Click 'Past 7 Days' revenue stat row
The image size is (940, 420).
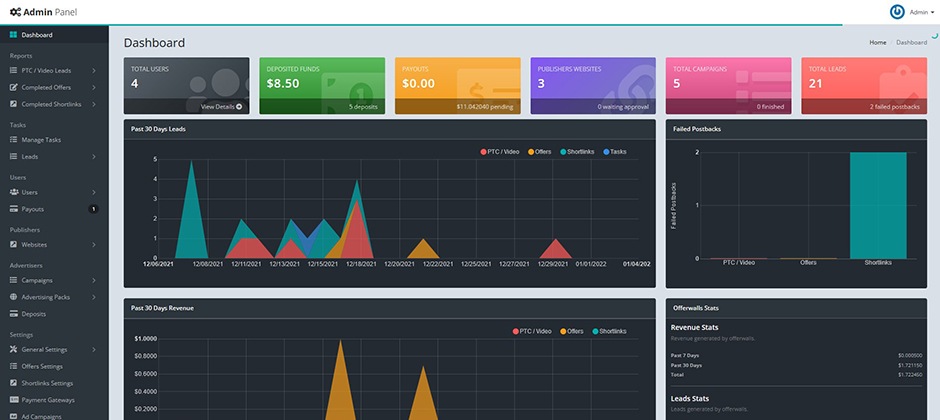click(x=796, y=355)
